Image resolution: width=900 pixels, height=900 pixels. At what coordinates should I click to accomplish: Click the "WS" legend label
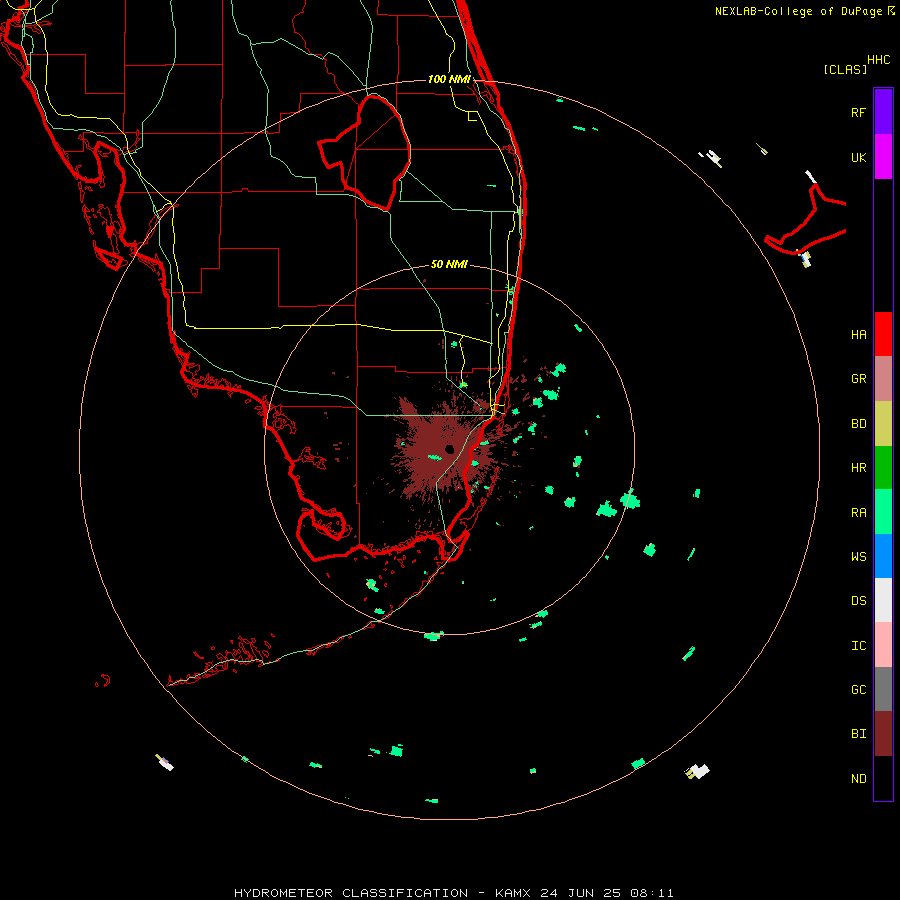858,557
